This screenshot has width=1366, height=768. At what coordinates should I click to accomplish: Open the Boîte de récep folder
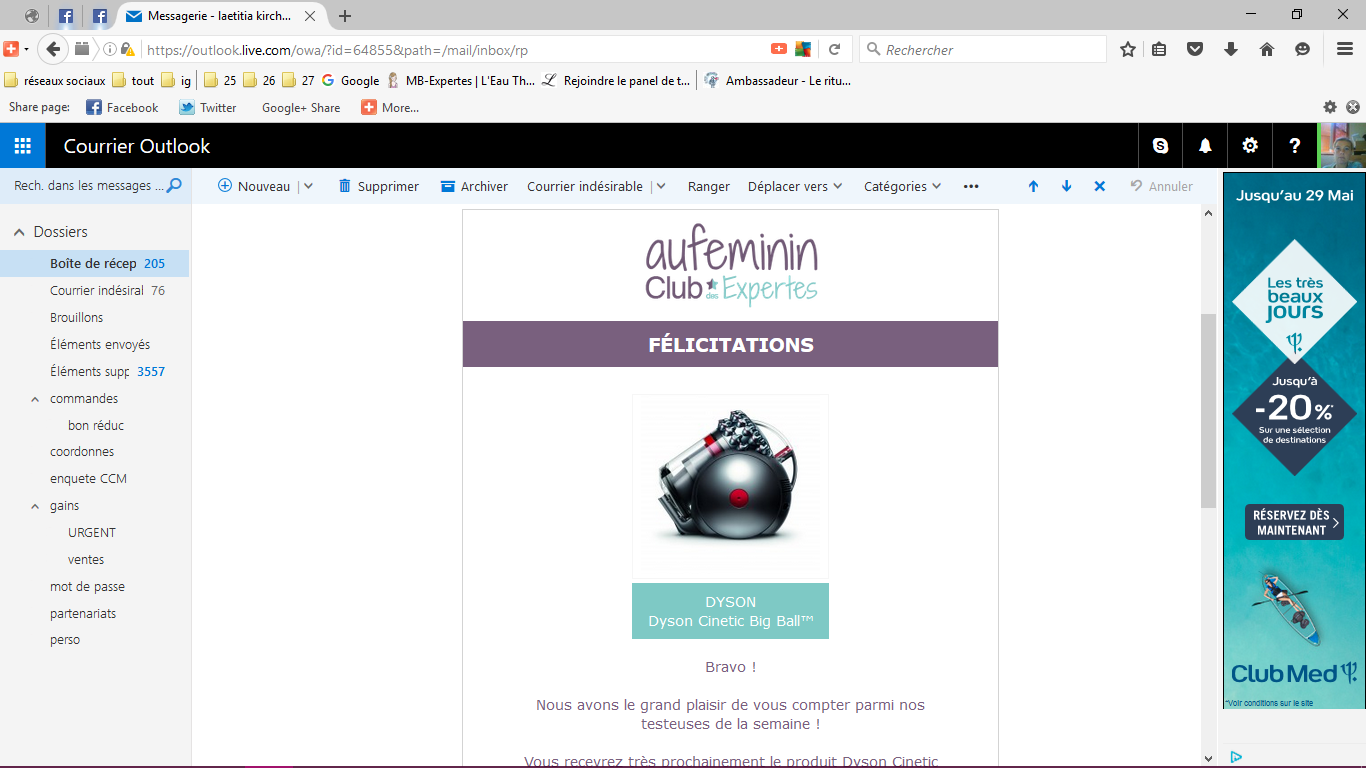pos(94,264)
